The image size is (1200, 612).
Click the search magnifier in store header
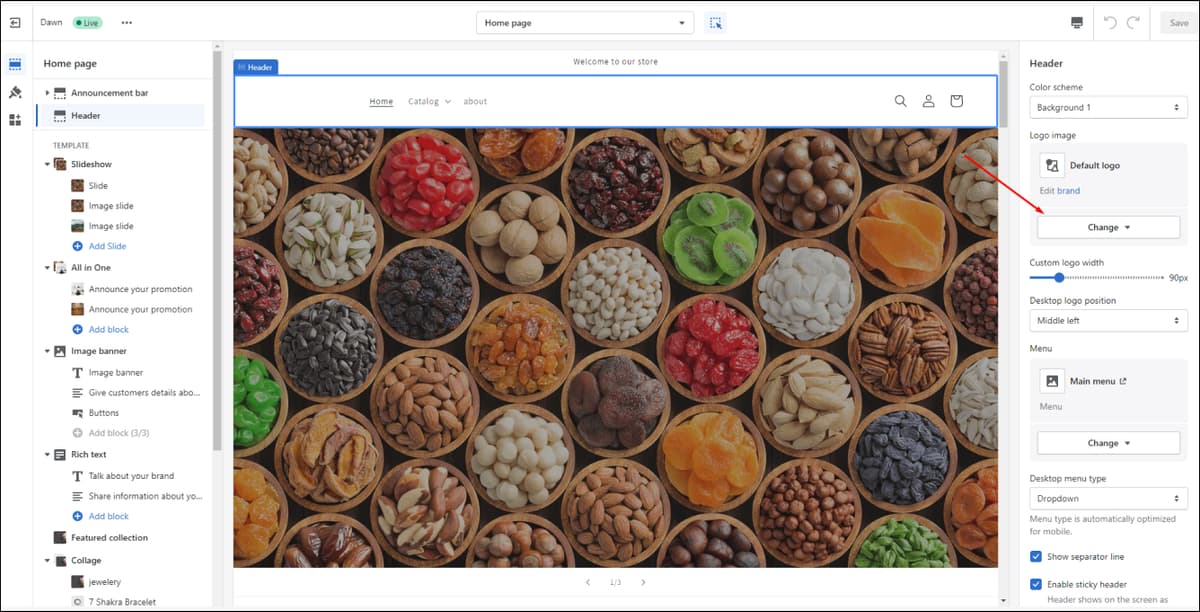point(900,101)
